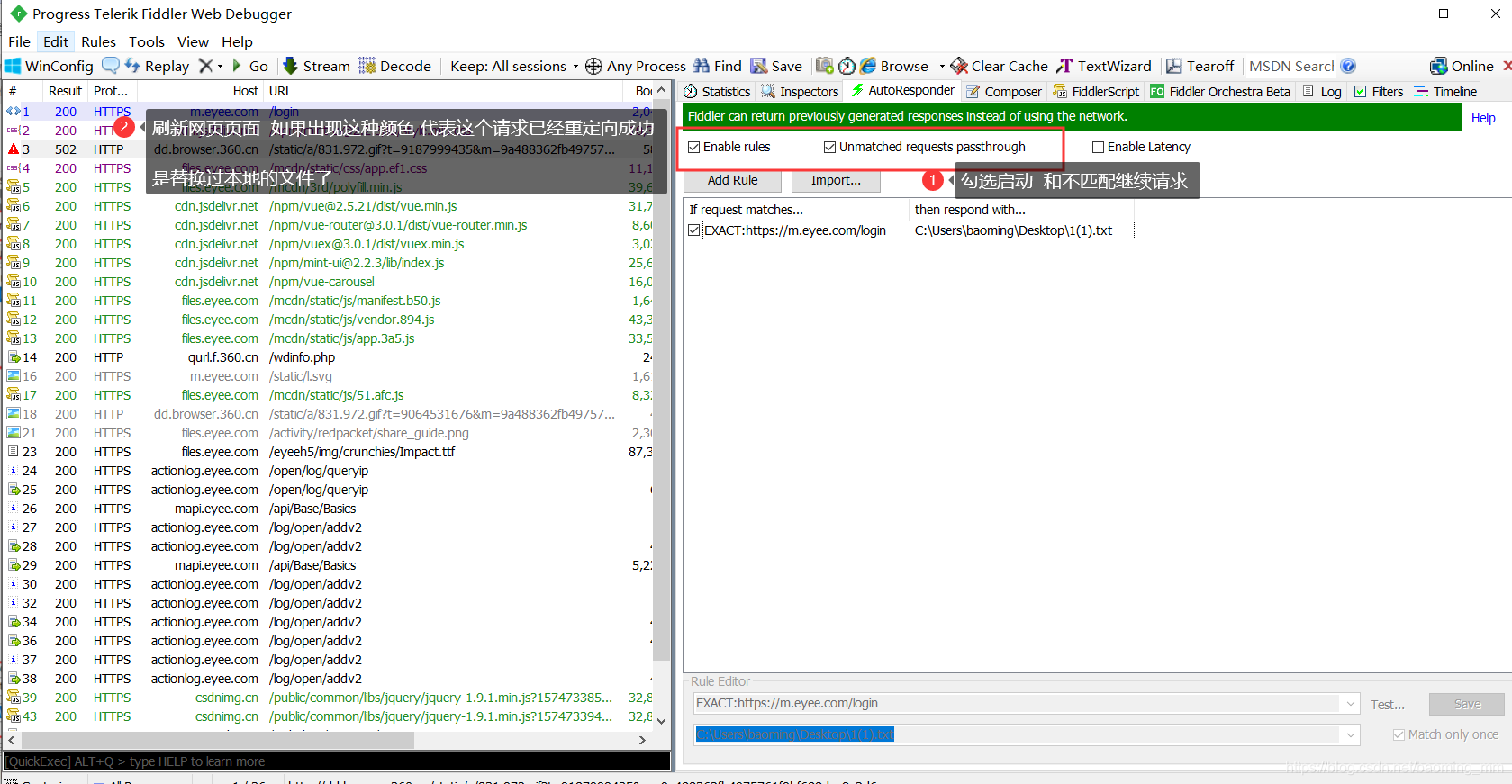Select the AutoResponder tab

point(902,90)
